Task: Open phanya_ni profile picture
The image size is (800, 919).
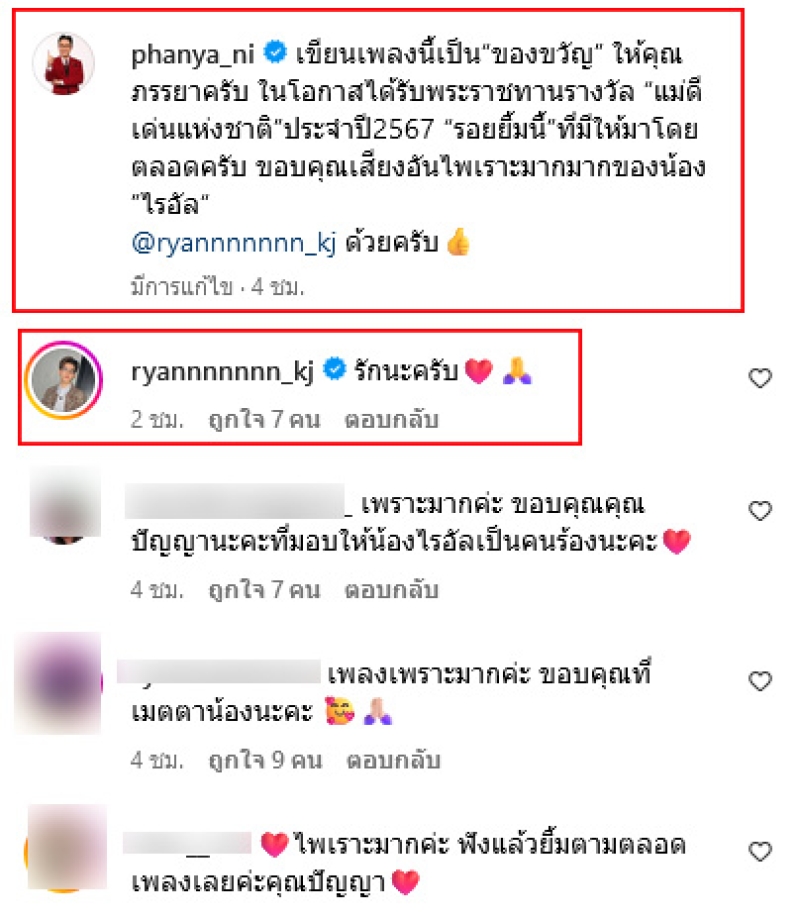Action: [64, 64]
